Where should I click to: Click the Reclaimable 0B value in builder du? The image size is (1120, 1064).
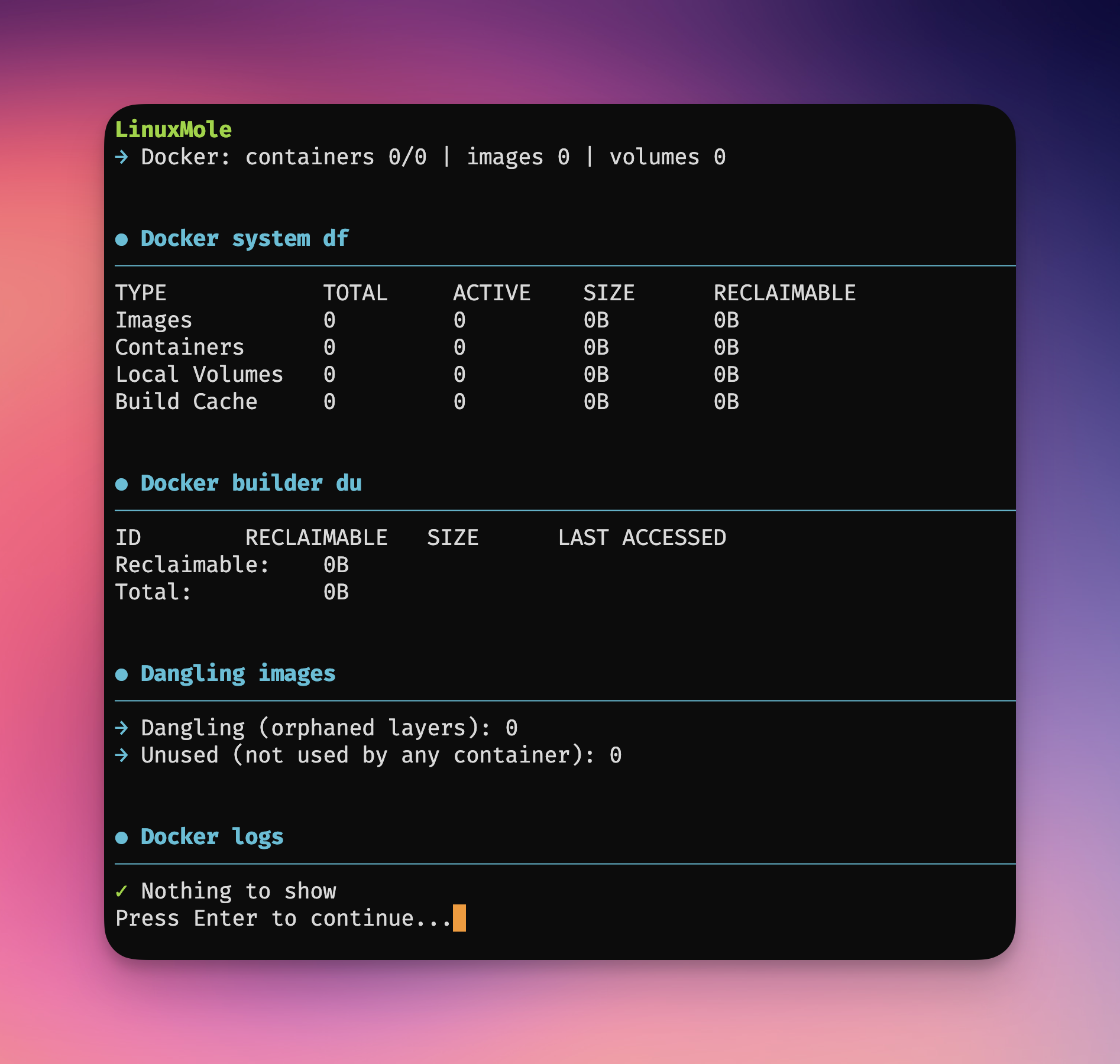pyautogui.click(x=336, y=565)
